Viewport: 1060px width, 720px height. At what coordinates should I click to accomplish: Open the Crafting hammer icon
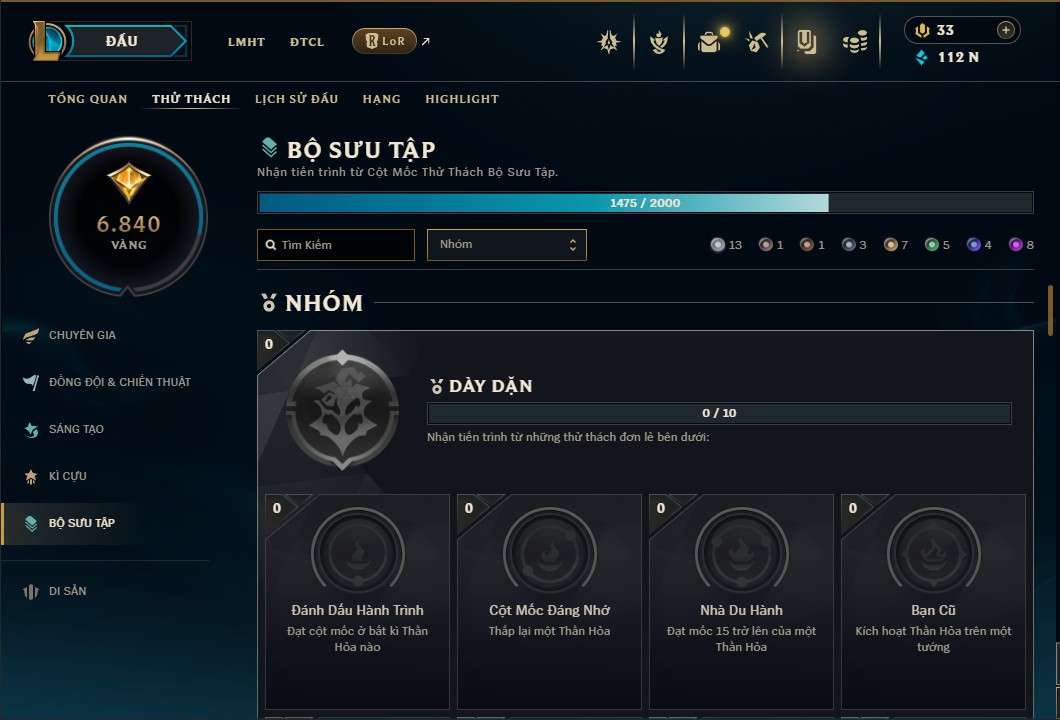757,42
